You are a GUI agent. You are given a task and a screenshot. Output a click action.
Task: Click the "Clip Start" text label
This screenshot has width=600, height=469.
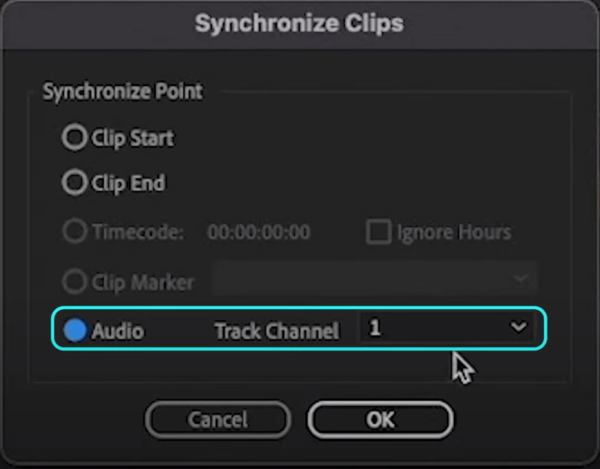tap(133, 138)
